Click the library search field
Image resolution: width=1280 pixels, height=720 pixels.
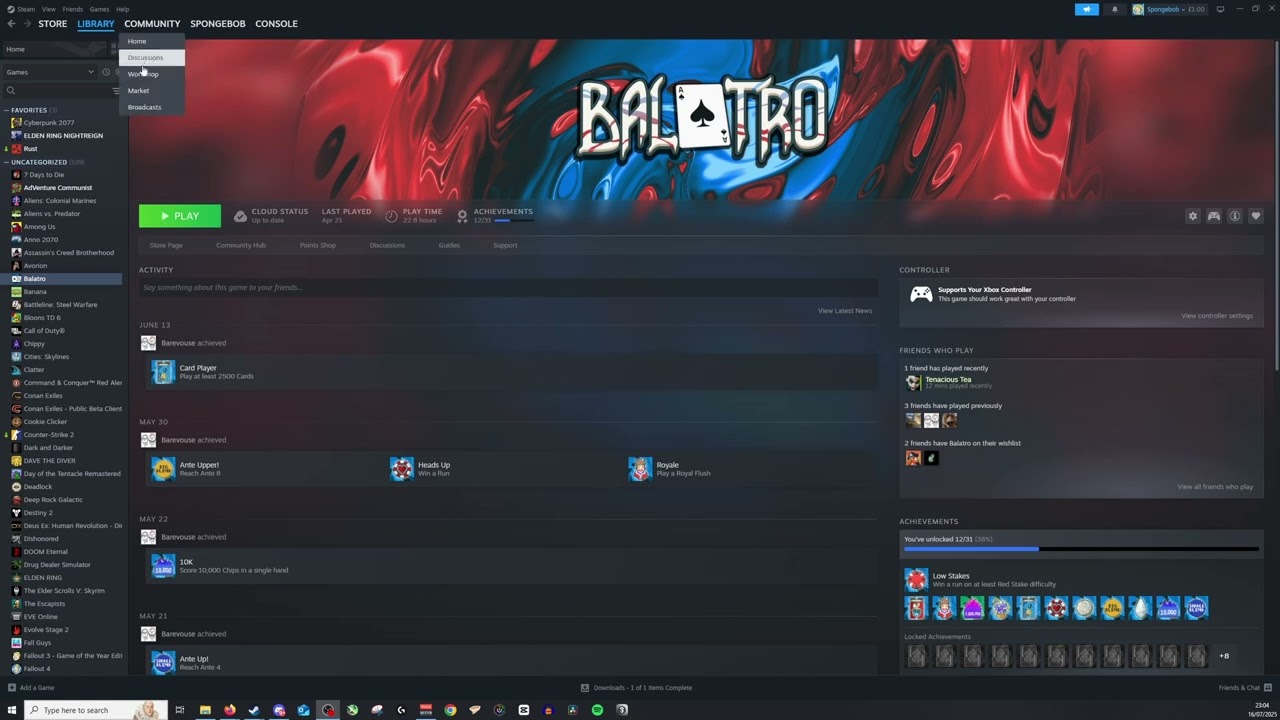(58, 91)
